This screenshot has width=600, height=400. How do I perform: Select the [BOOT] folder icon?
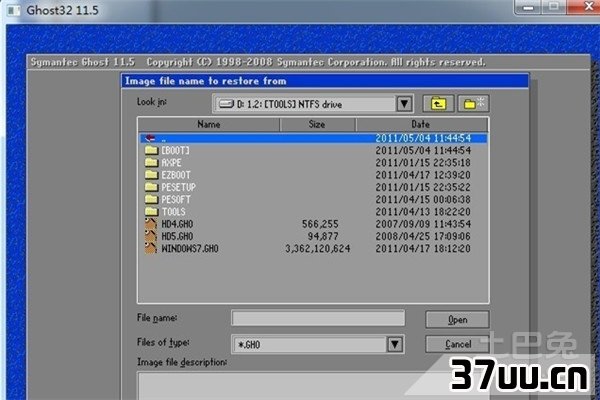click(151, 150)
